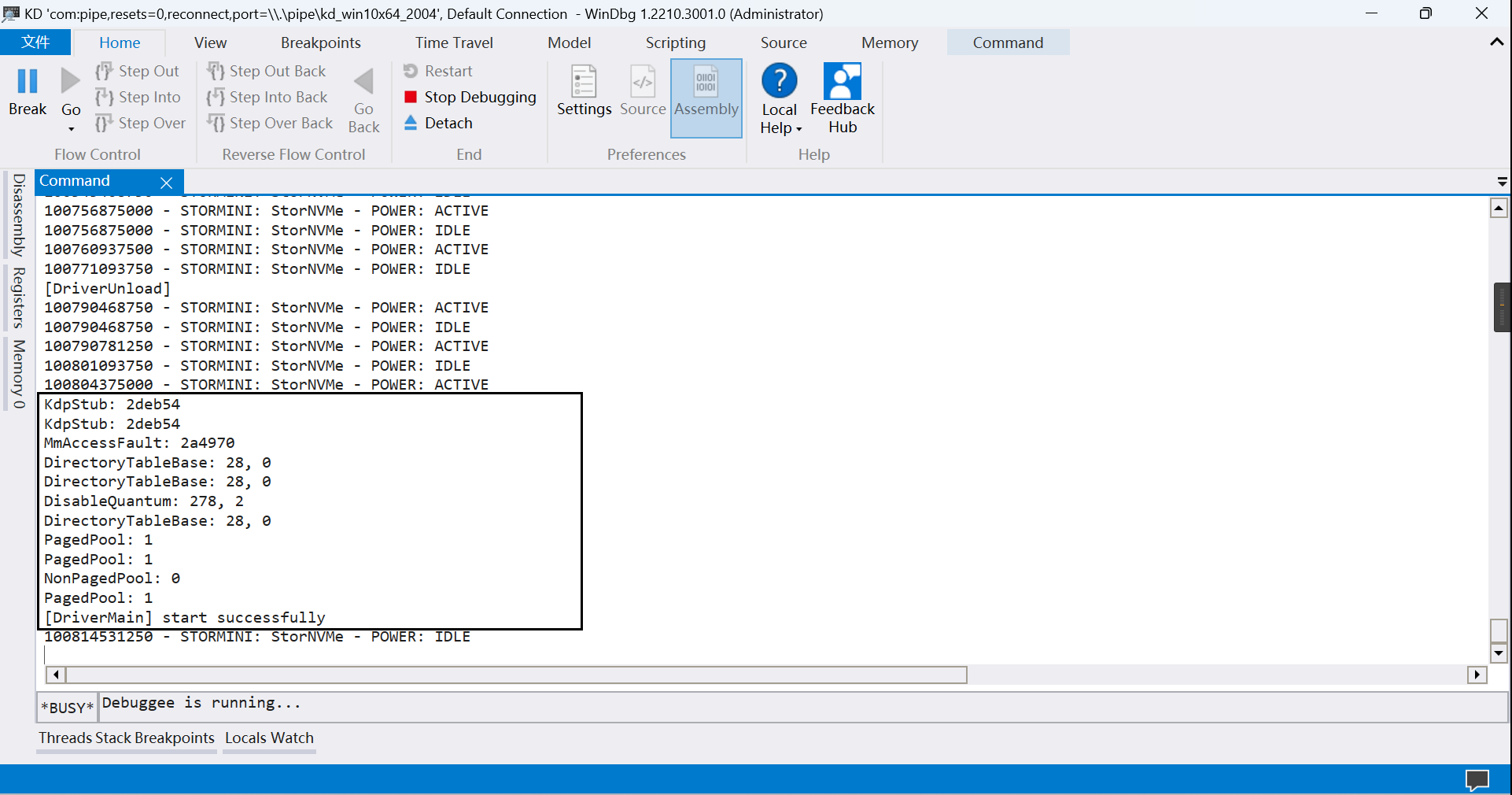The image size is (1512, 795).
Task: Click the NonPagedPool: 0 output line
Action: (112, 578)
